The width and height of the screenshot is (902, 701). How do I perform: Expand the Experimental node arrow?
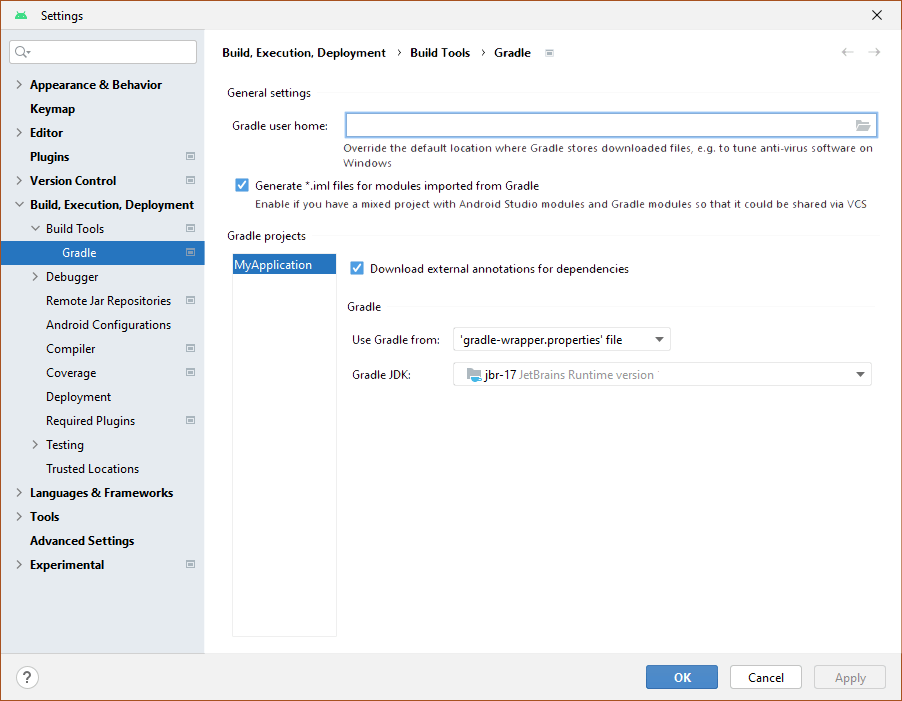coord(19,565)
